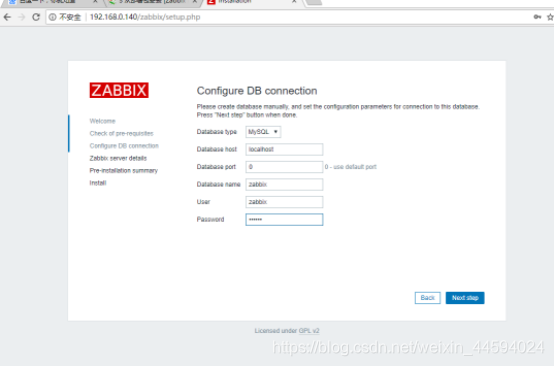Open the GPL v2 license link
Image resolution: width=554 pixels, height=366 pixels.
309,331
